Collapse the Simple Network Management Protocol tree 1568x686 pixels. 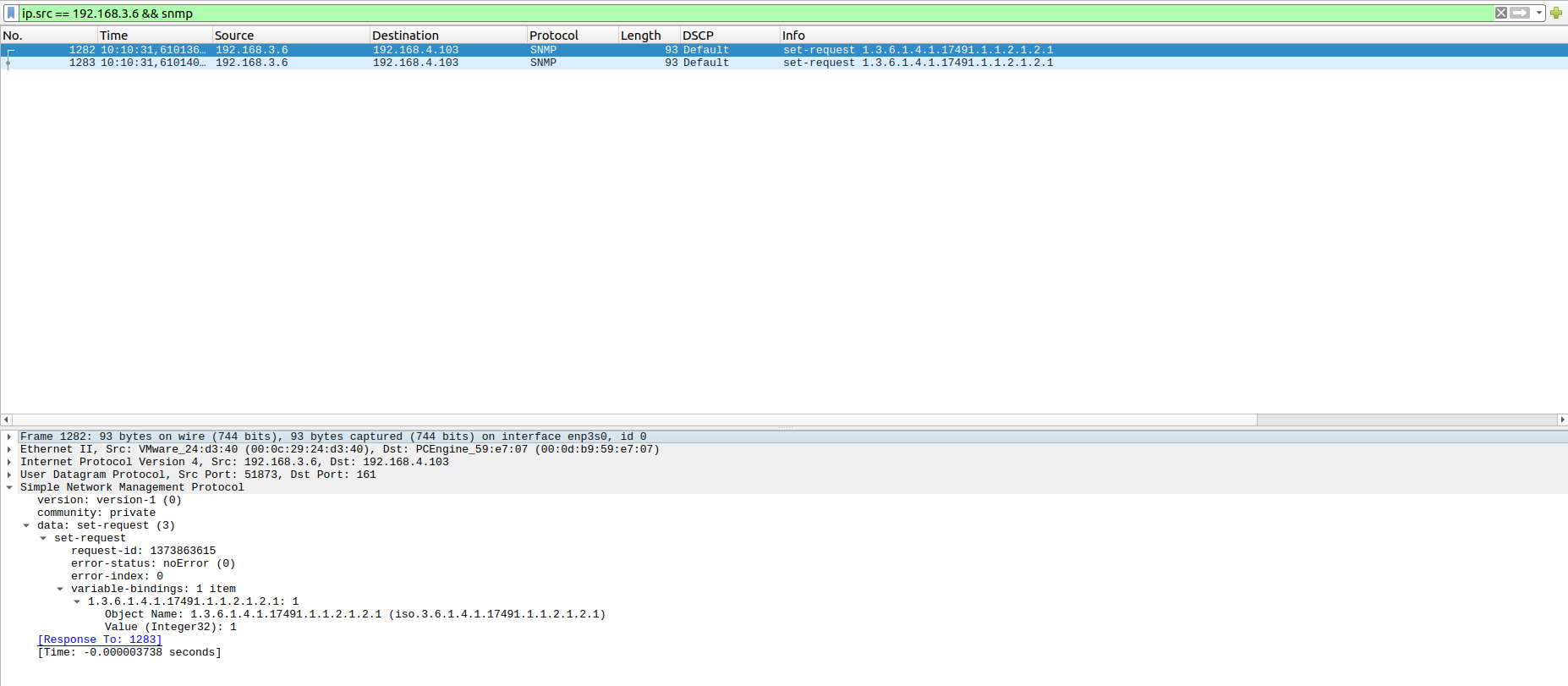pos(9,487)
